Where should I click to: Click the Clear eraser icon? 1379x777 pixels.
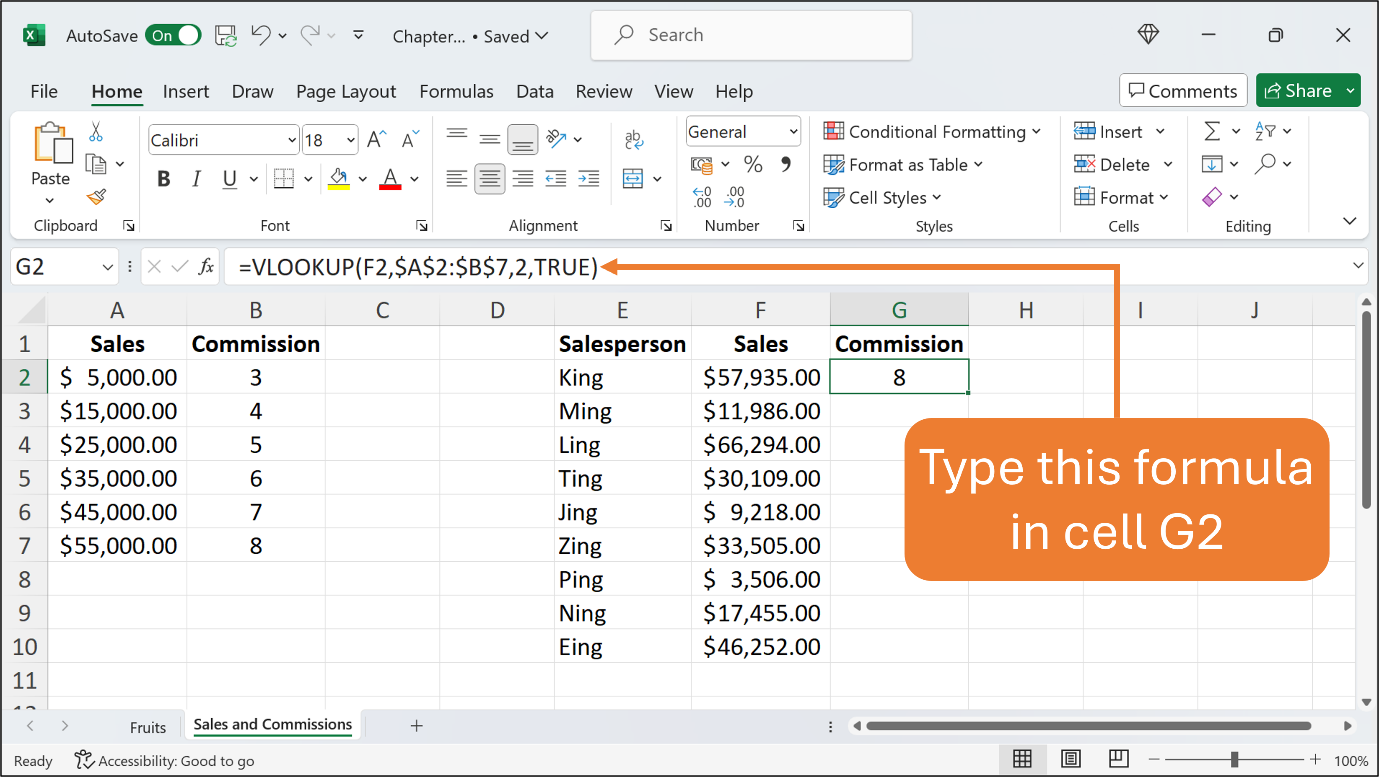click(x=1212, y=196)
